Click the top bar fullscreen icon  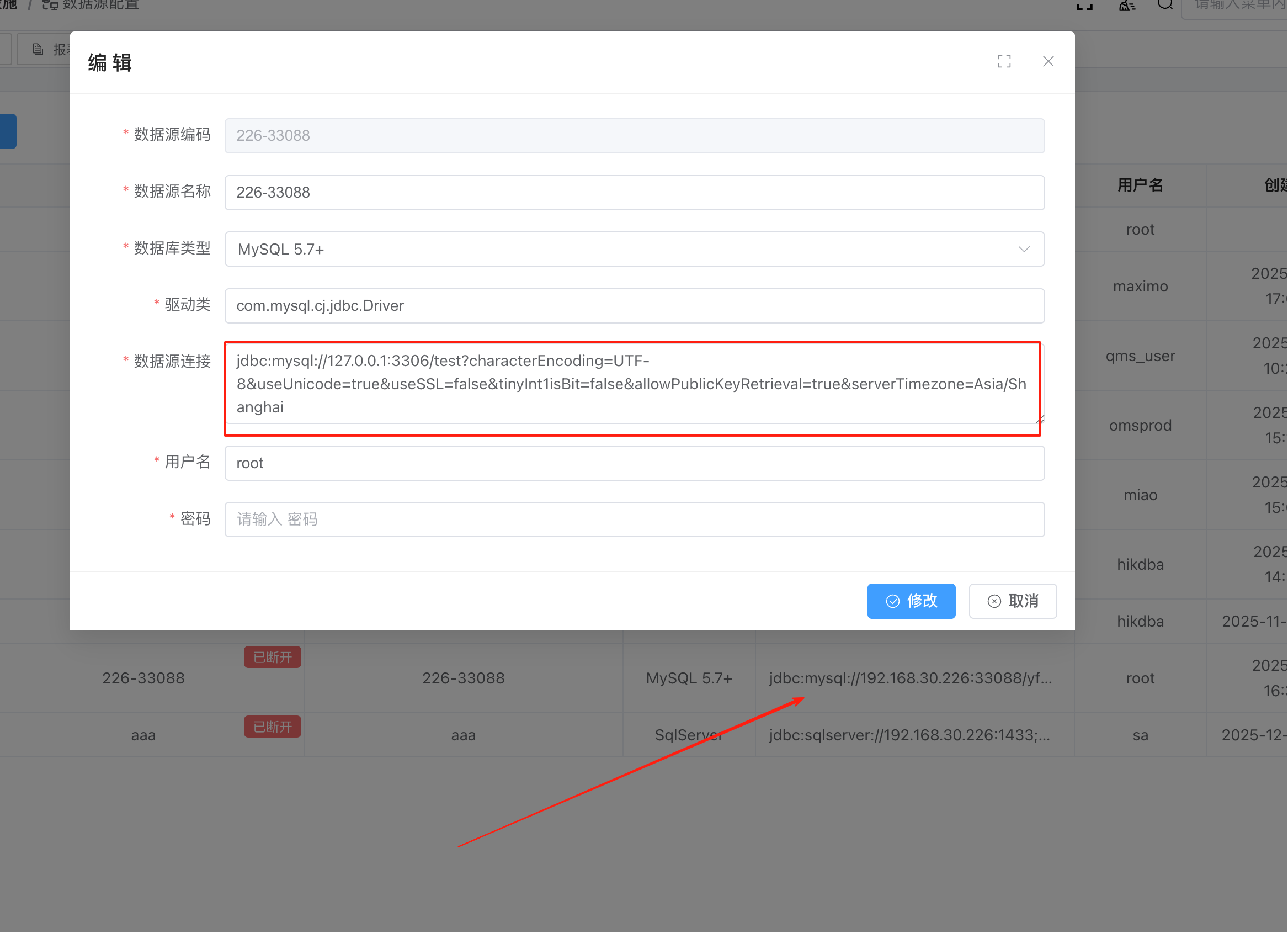[1084, 6]
